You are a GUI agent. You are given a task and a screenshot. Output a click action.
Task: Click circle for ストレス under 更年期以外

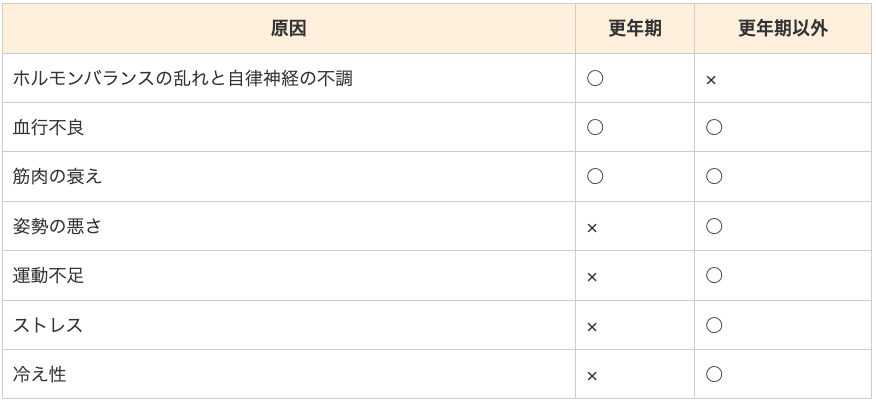[714, 325]
